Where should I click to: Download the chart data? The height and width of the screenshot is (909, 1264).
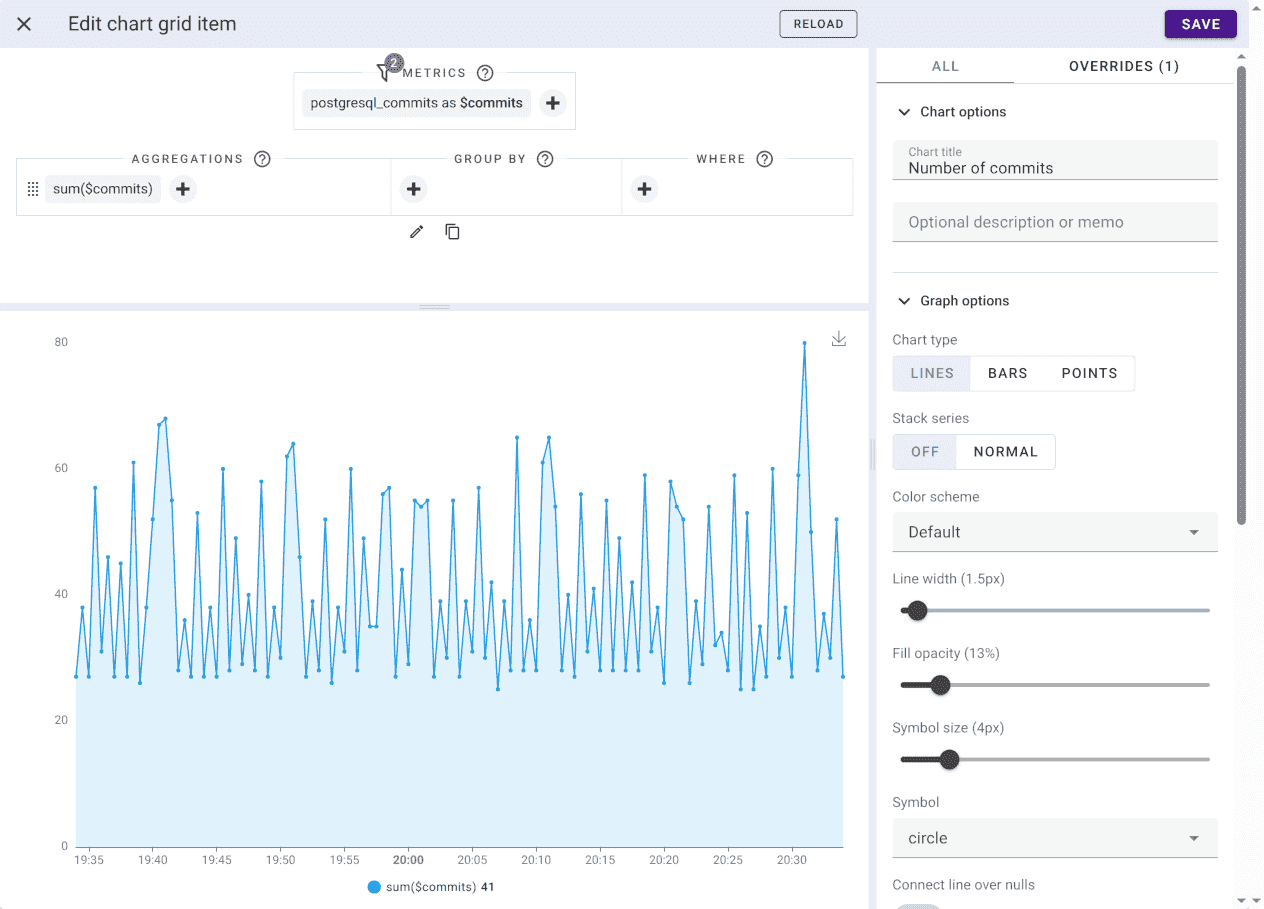point(839,340)
